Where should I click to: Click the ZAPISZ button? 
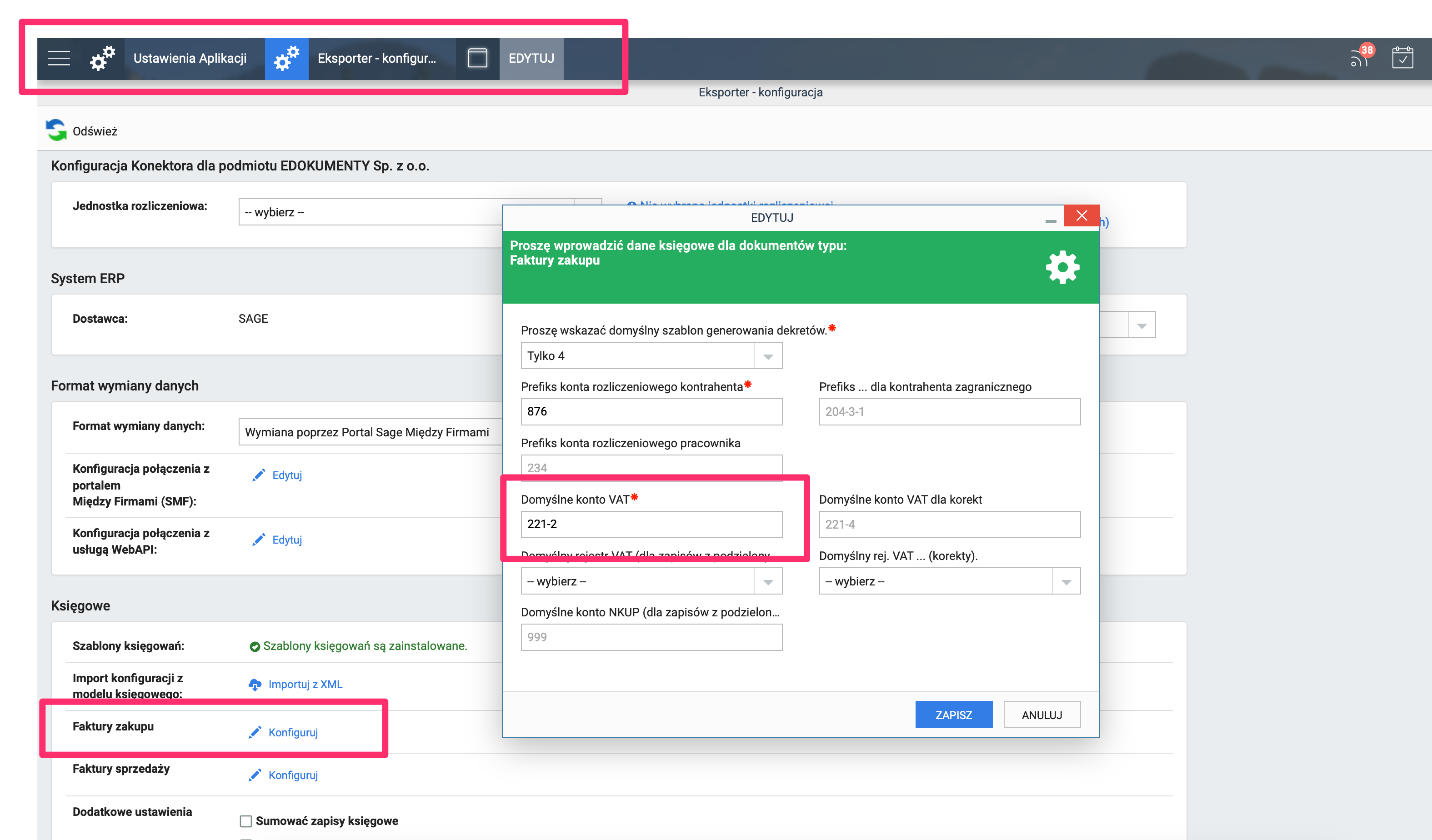[954, 715]
